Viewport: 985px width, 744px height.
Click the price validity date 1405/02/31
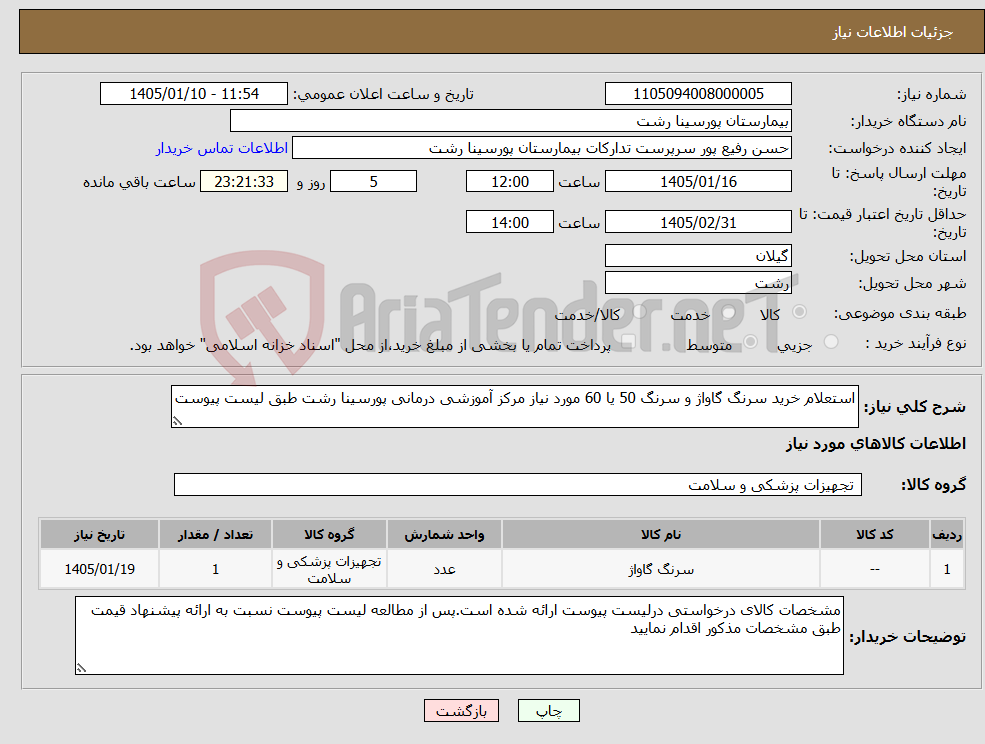(x=698, y=222)
